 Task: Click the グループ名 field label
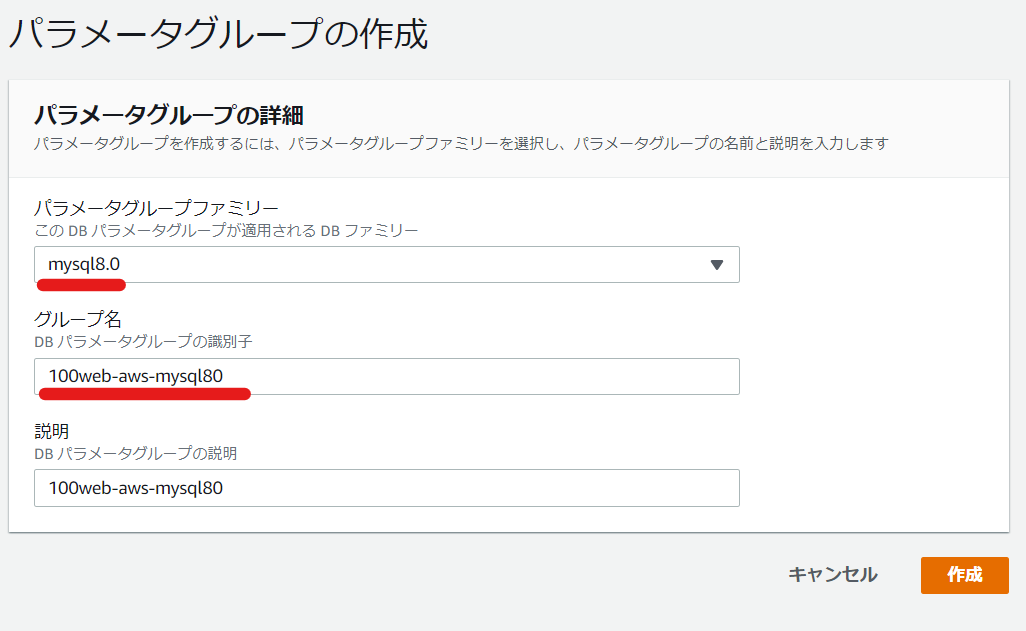point(78,319)
